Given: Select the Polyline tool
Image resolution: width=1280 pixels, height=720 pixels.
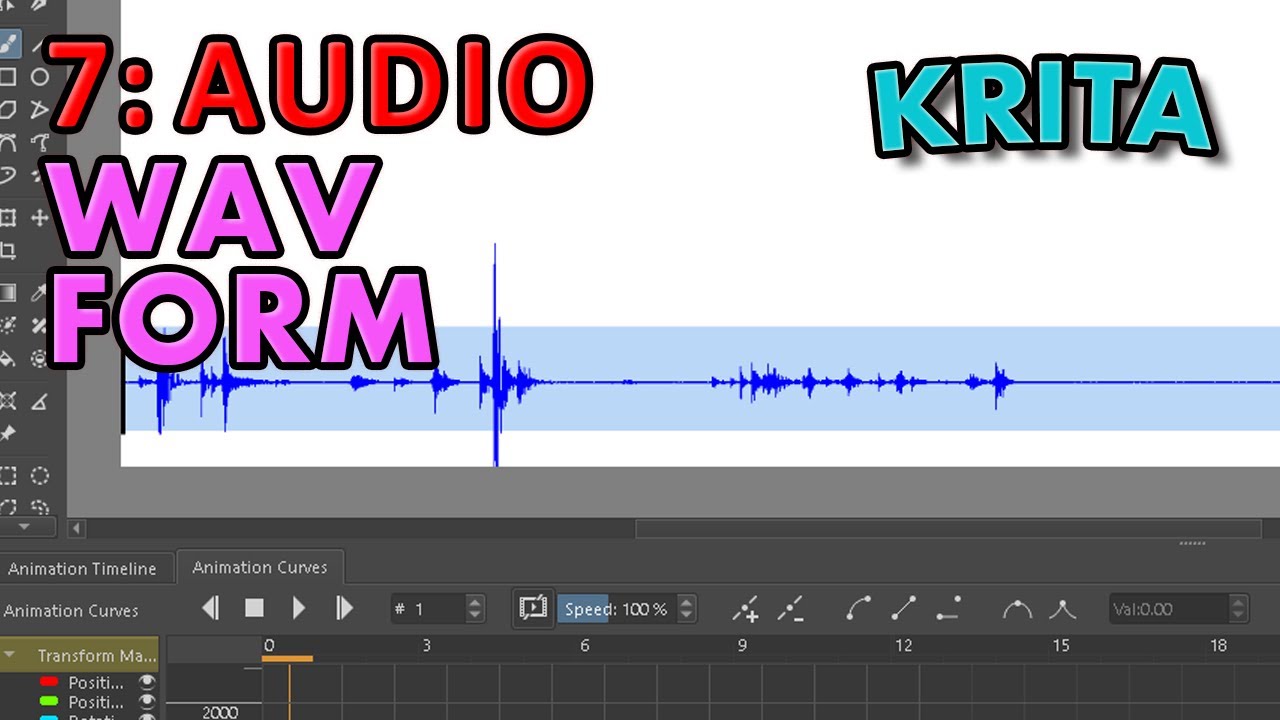Looking at the screenshot, I should [x=40, y=109].
